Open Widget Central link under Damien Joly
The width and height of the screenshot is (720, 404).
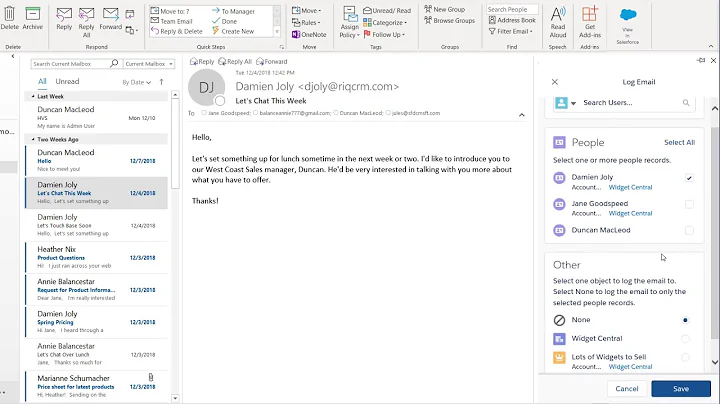click(630, 187)
